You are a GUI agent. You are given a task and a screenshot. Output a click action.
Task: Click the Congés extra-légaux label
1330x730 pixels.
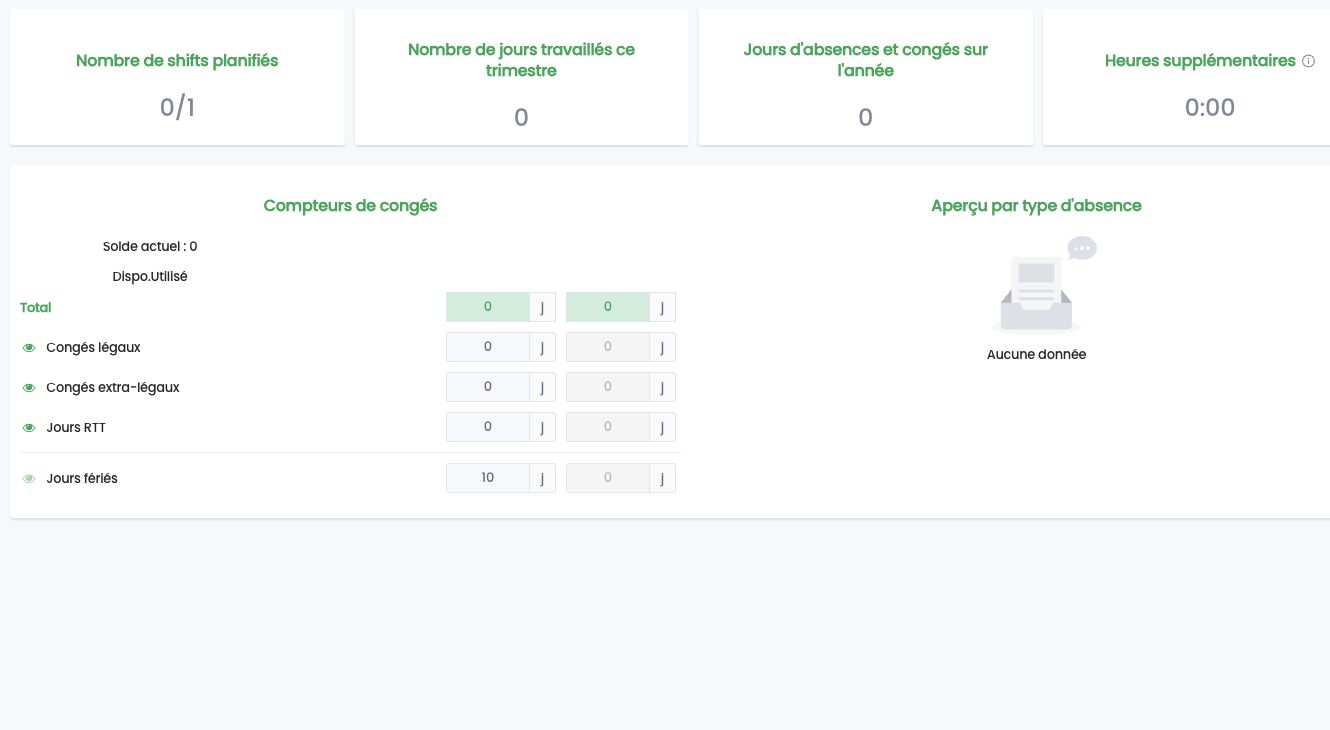(113, 388)
